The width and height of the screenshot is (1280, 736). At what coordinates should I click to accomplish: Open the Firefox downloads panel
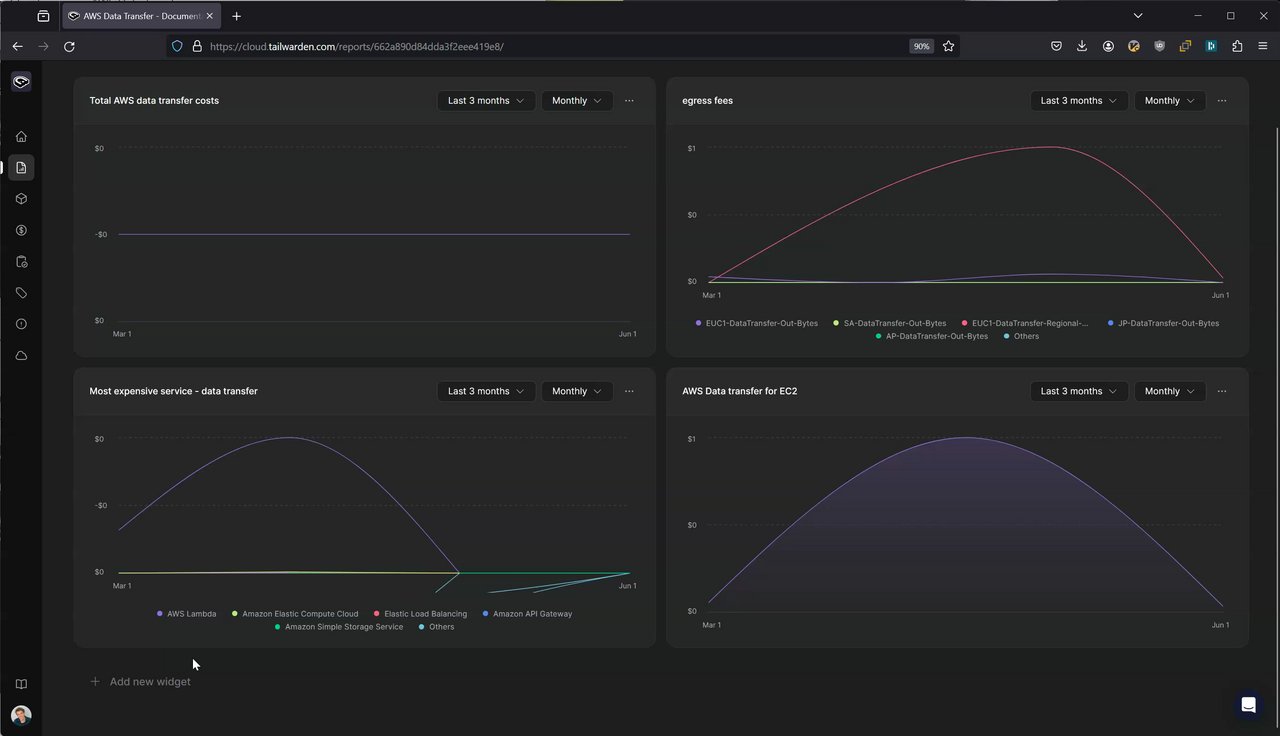click(1082, 46)
